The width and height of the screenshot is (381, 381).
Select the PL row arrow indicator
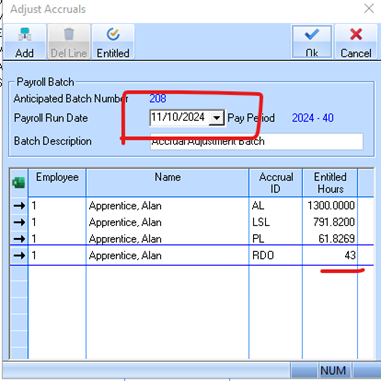pyautogui.click(x=19, y=238)
